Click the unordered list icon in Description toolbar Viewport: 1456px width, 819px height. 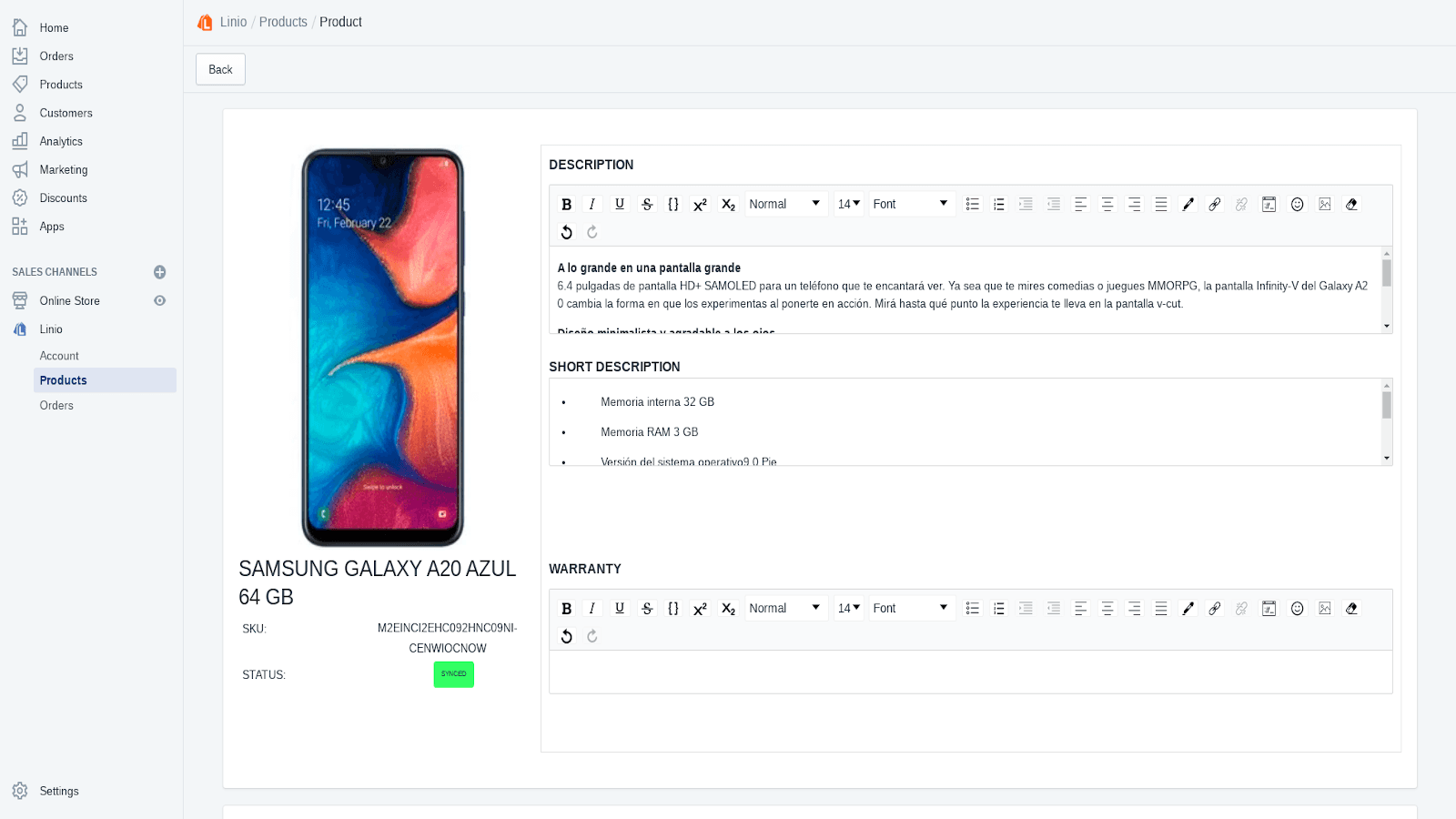(972, 205)
